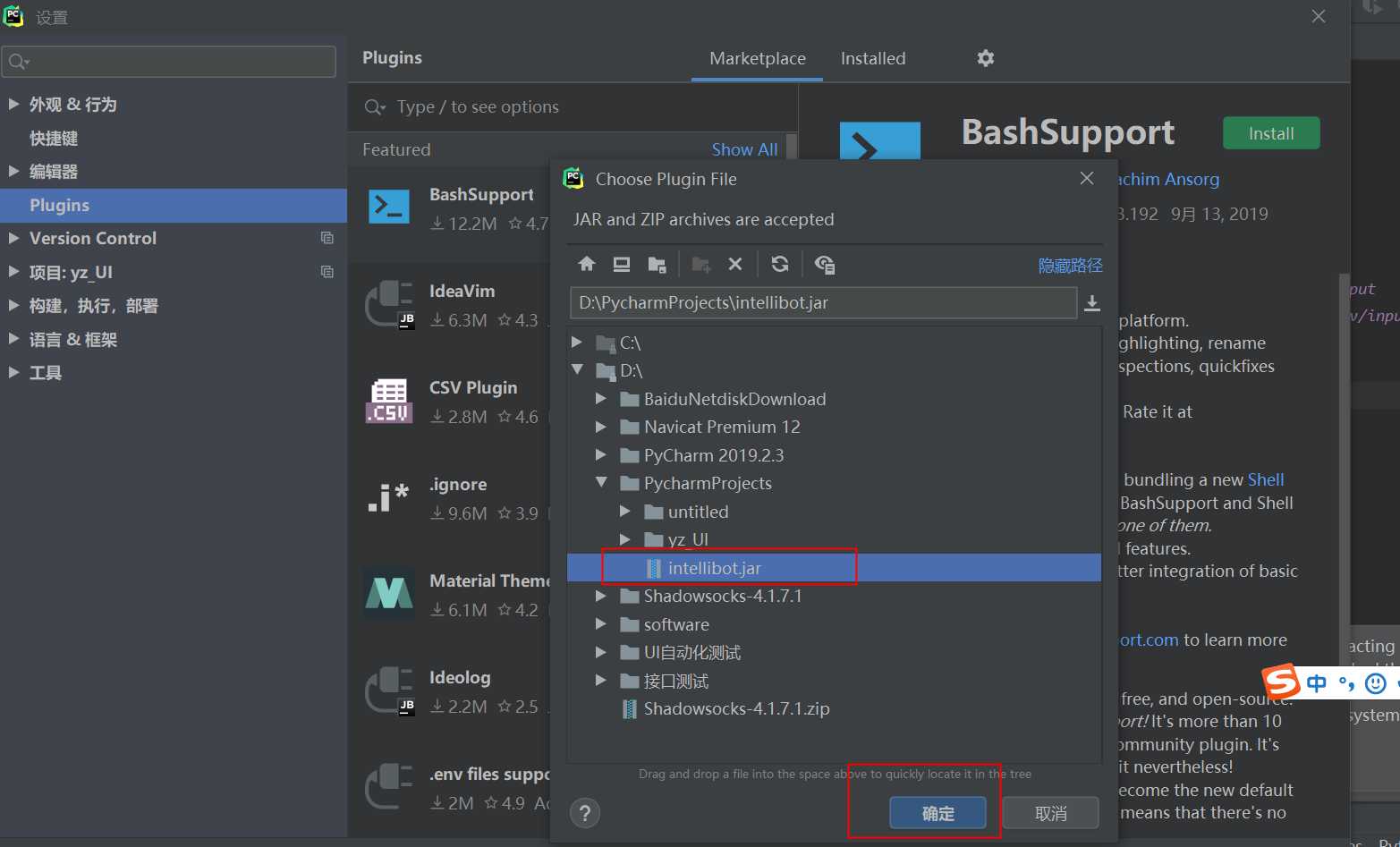Install BashSupport plugin

point(1271,133)
